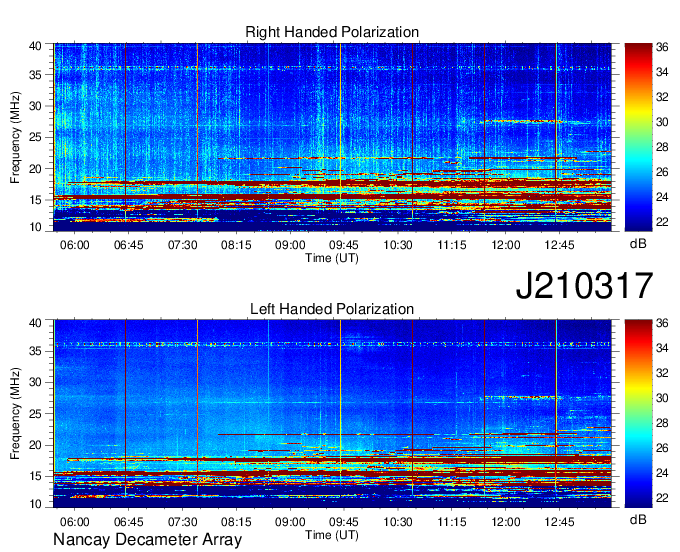Click 11:15 time tick of Right Handed plot

pyautogui.click(x=452, y=245)
